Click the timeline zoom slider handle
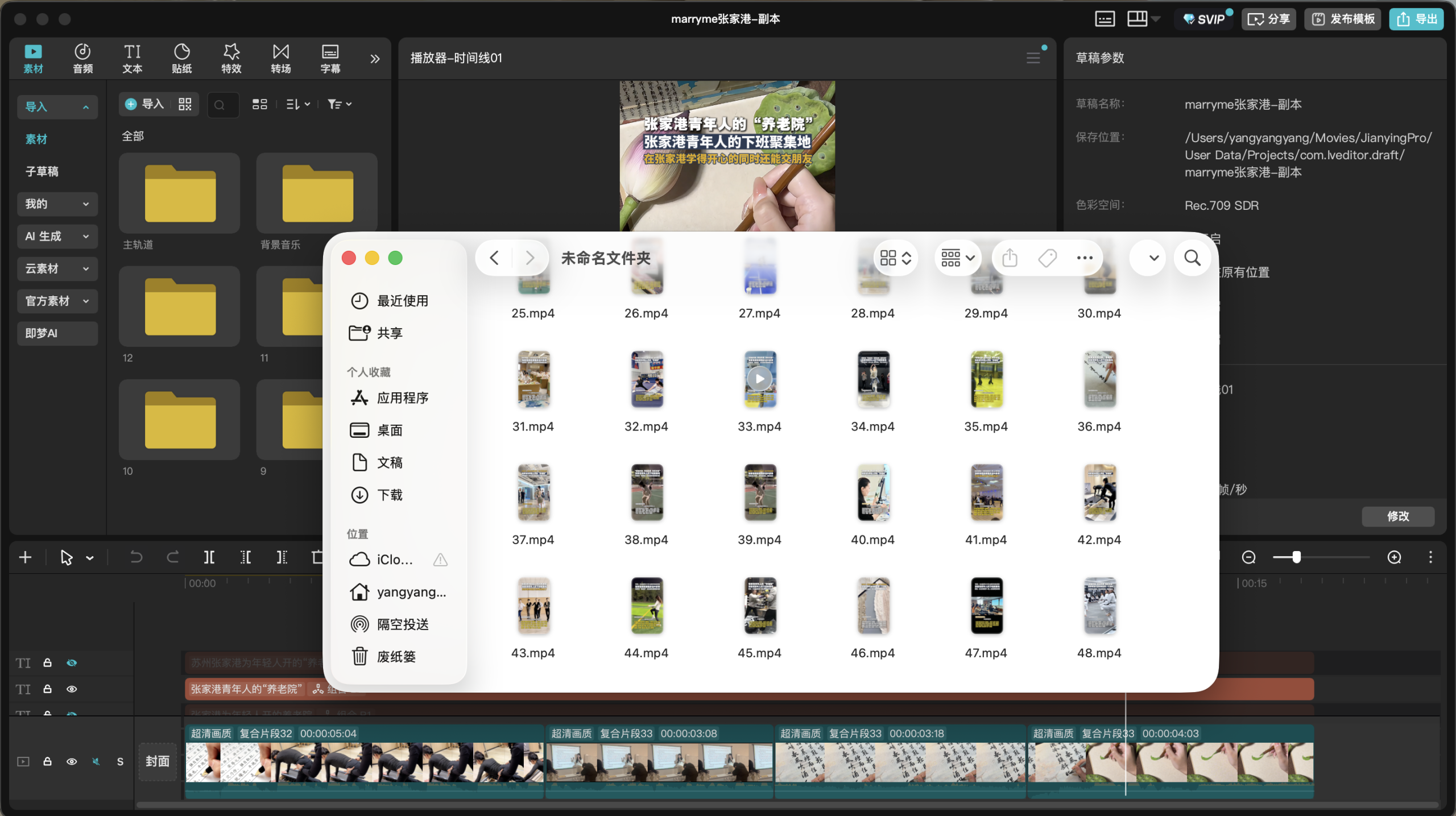1456x816 pixels. [1296, 557]
